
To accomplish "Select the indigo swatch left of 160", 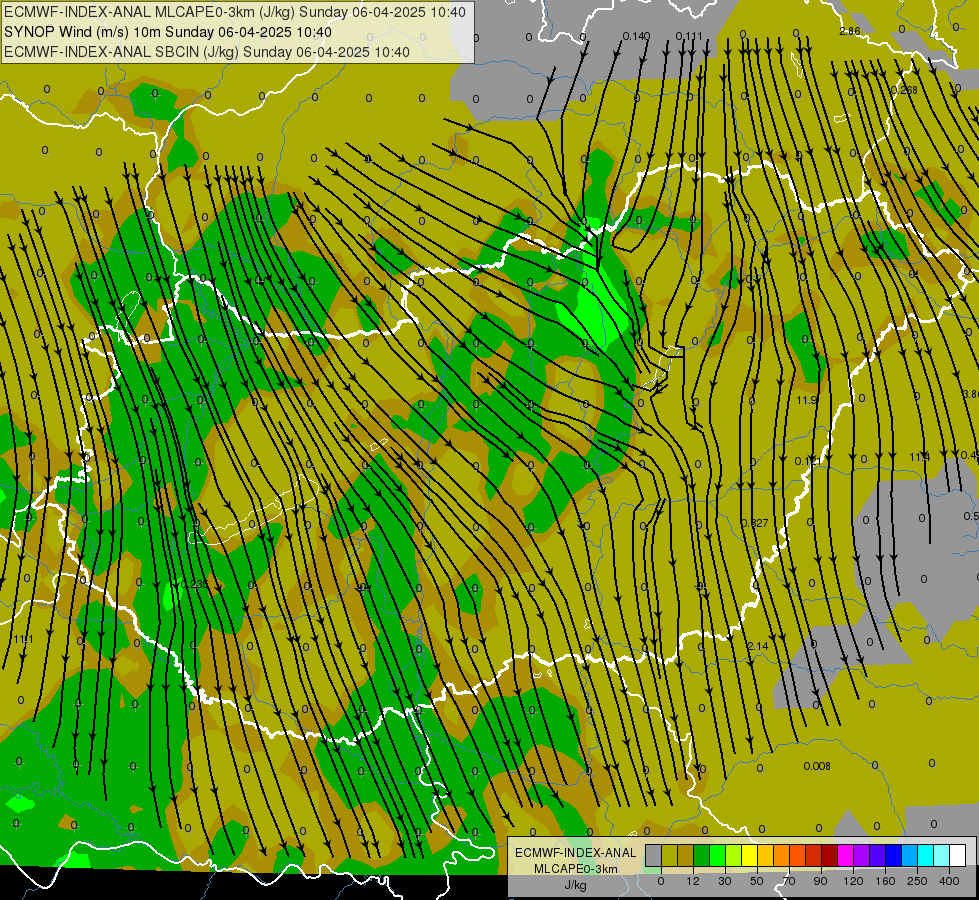I will tap(878, 855).
